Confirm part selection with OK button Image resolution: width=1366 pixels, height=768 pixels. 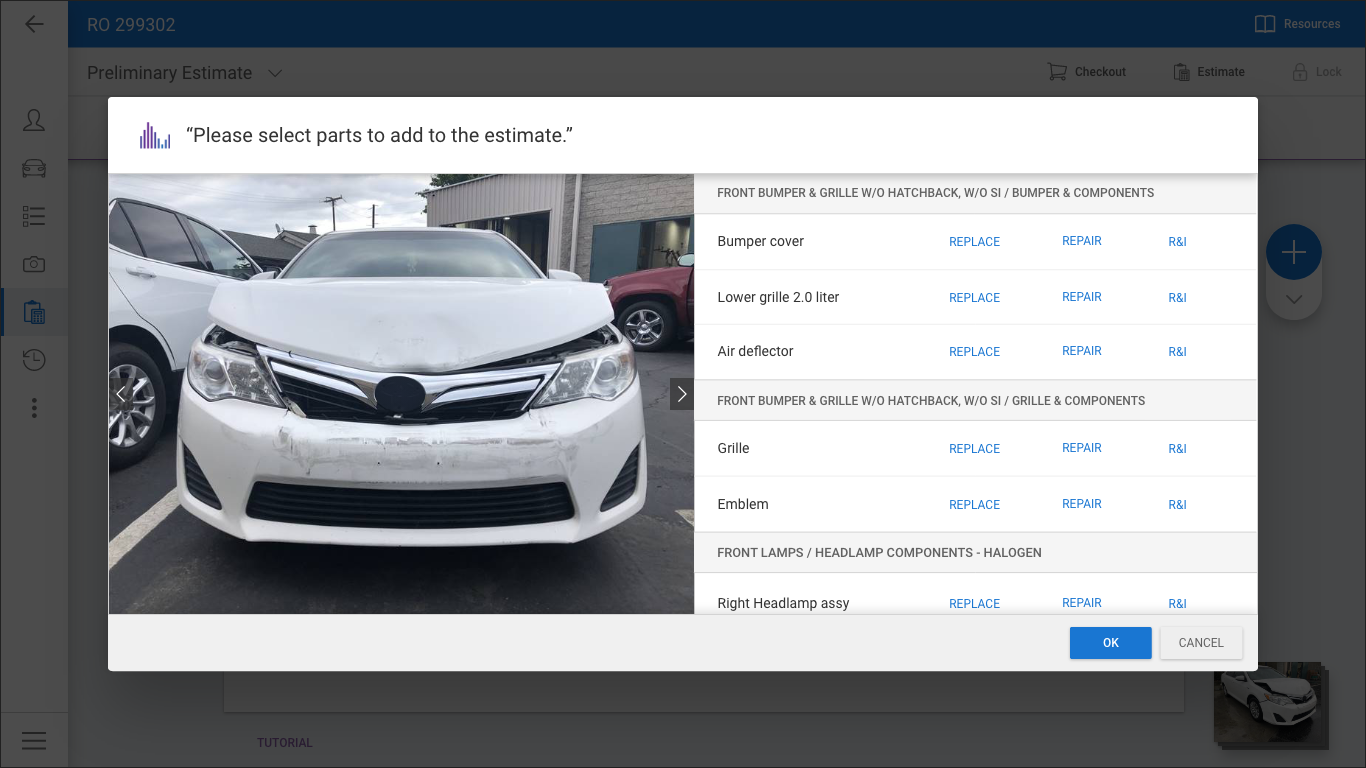coord(1110,643)
